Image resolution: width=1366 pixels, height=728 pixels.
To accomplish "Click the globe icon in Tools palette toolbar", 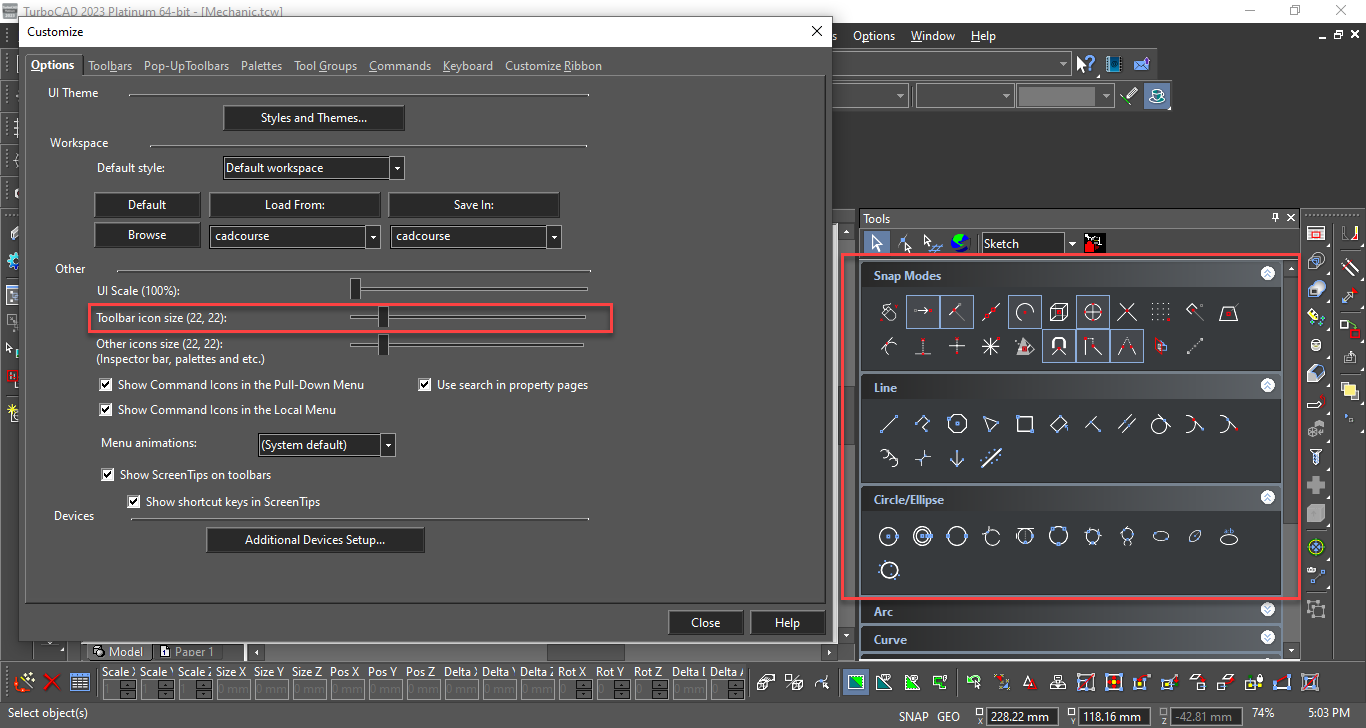I will point(960,243).
